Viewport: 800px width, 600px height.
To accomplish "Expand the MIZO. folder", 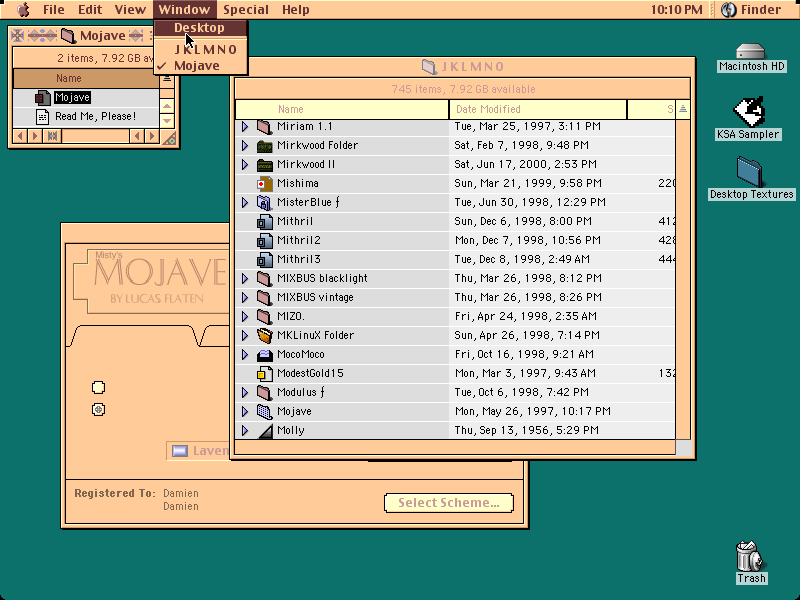I will (x=245, y=316).
